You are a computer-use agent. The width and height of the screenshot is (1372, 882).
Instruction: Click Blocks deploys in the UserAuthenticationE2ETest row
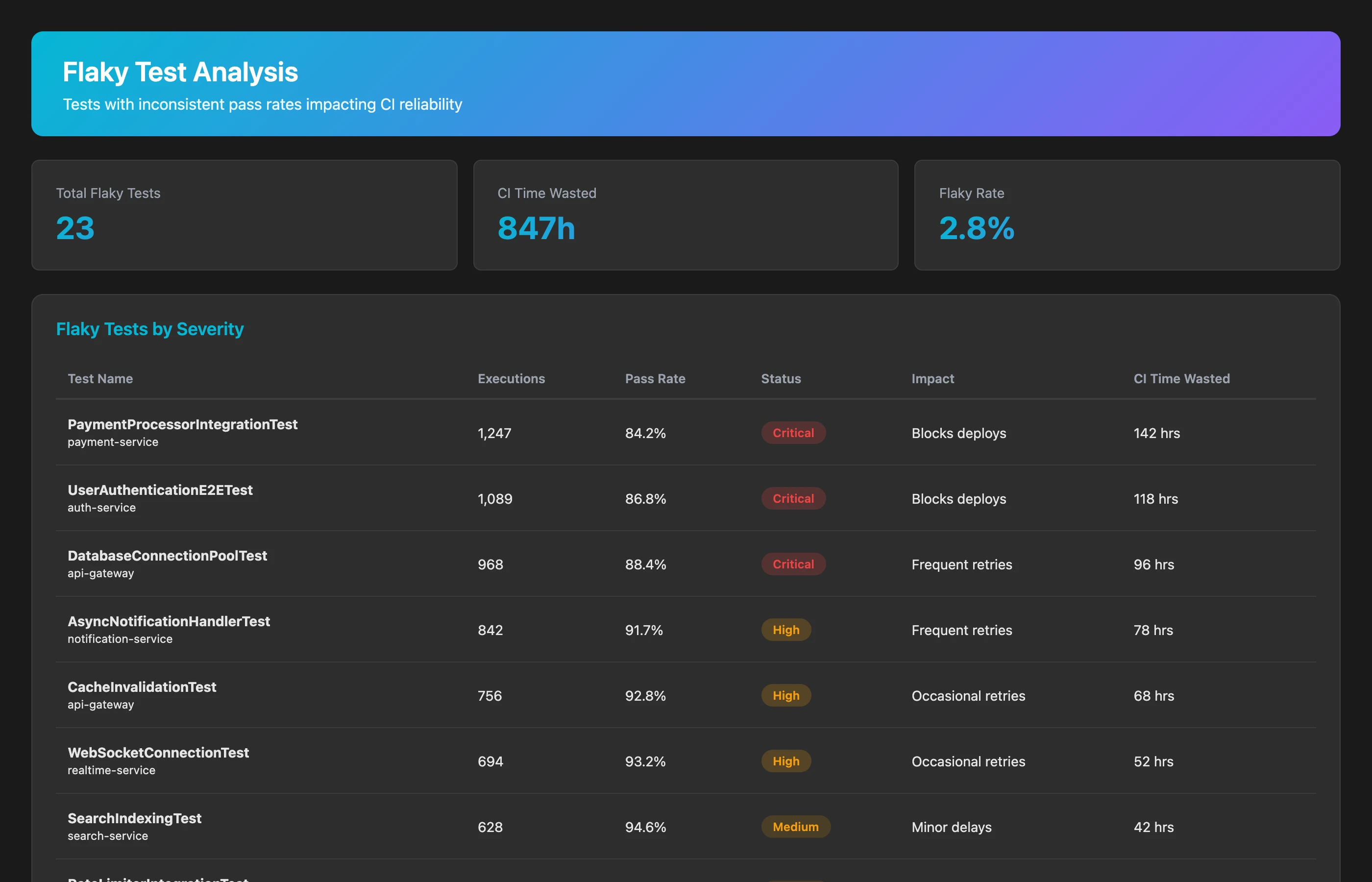point(959,499)
